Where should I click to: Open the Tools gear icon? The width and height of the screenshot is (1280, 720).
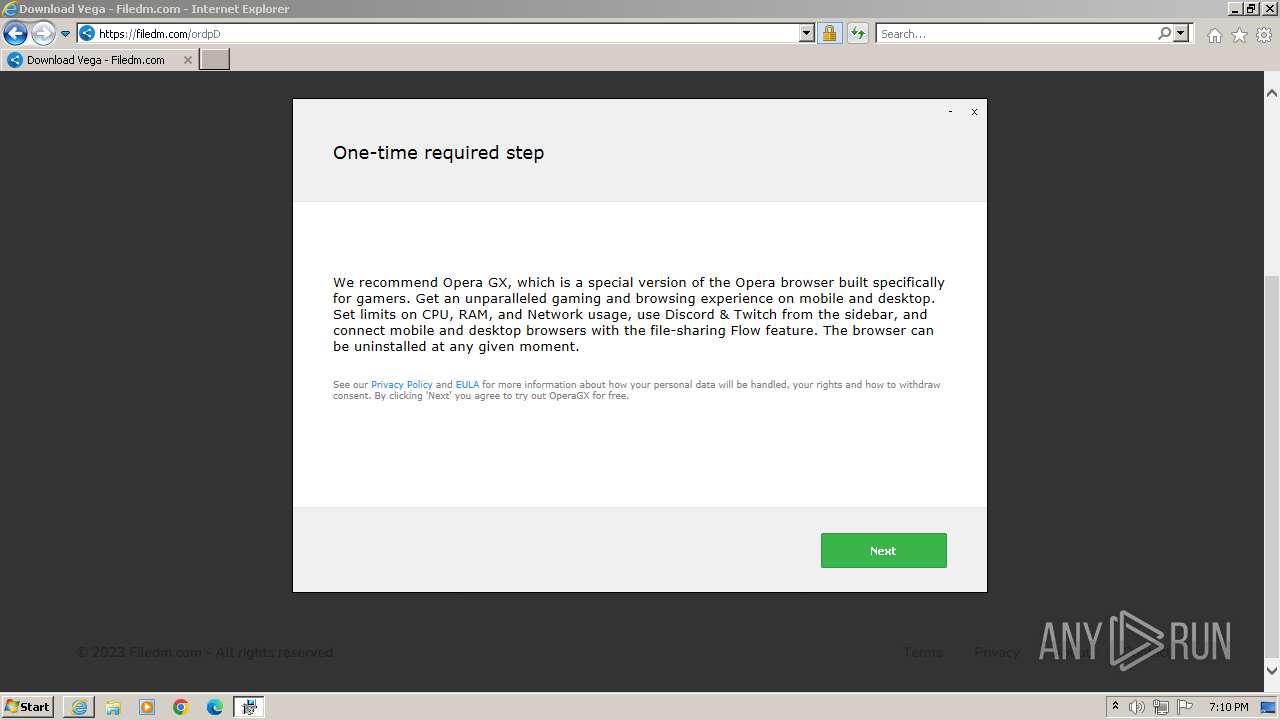1264,35
